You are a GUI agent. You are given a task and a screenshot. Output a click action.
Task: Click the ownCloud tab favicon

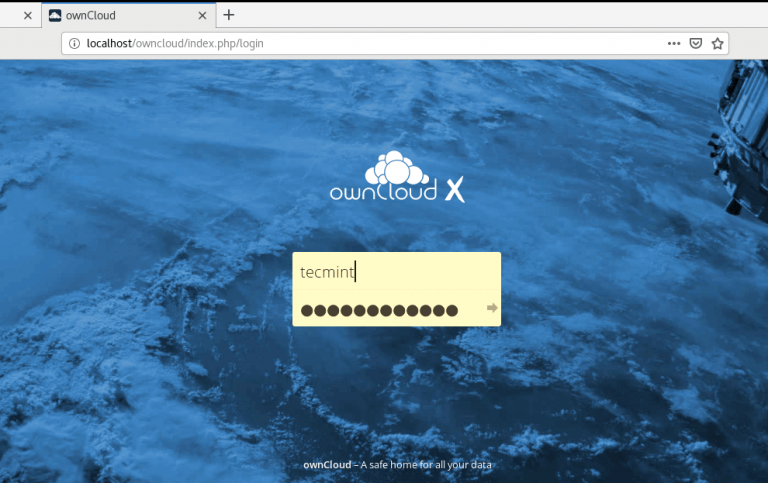(55, 16)
